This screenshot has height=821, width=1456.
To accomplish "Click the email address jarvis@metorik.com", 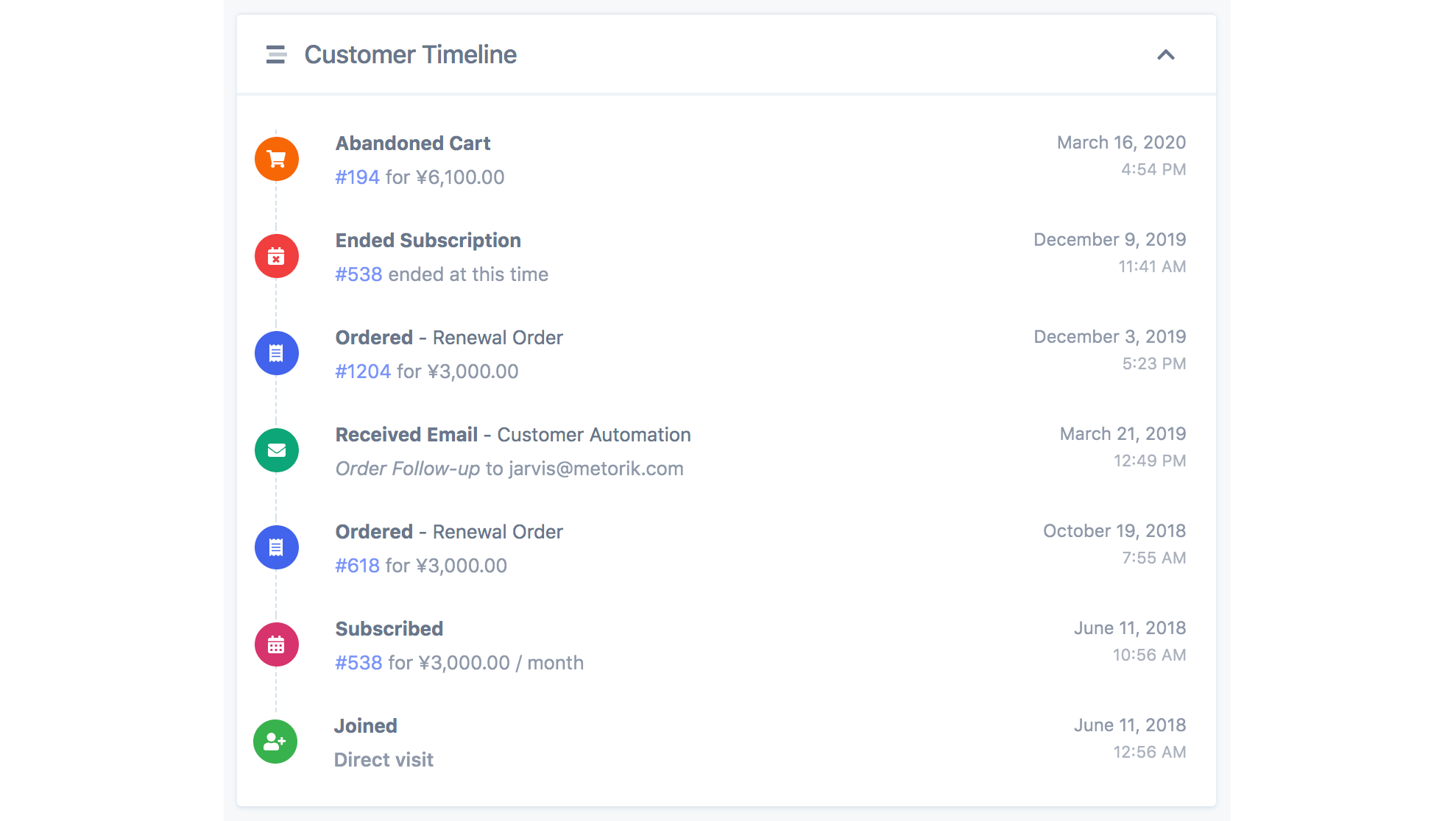I will tap(596, 469).
